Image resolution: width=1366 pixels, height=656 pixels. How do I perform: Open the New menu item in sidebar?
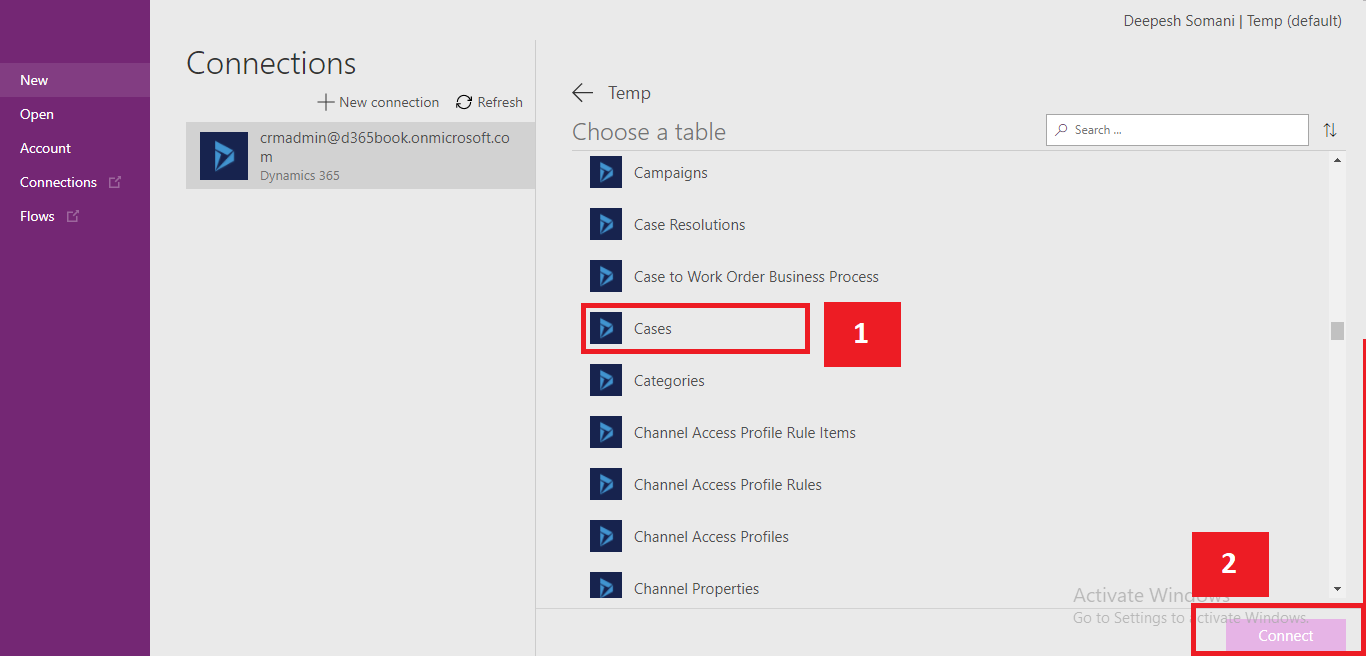point(75,80)
